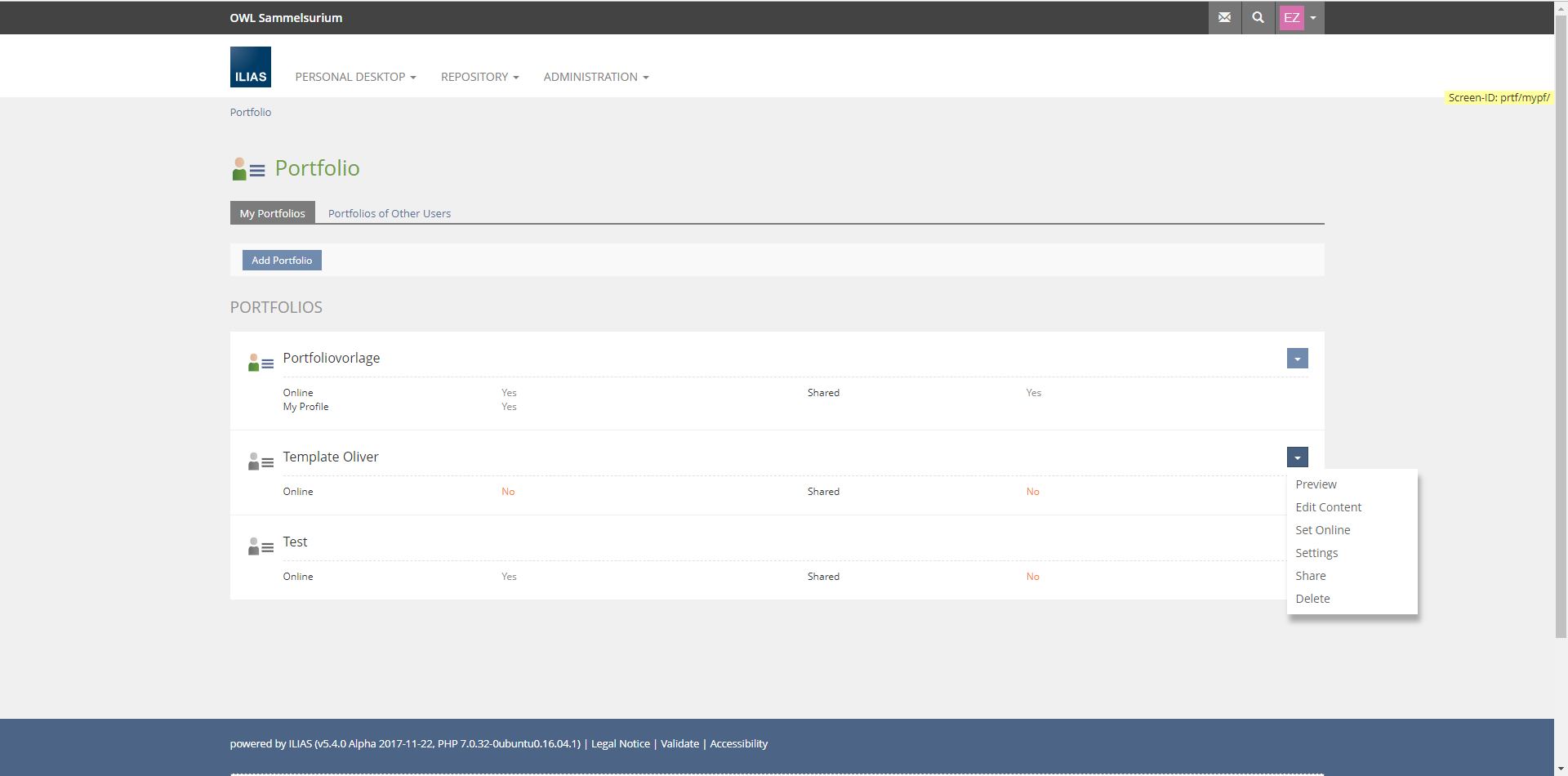
Task: Click the Template Oliver portfolio icon
Action: tap(261, 462)
